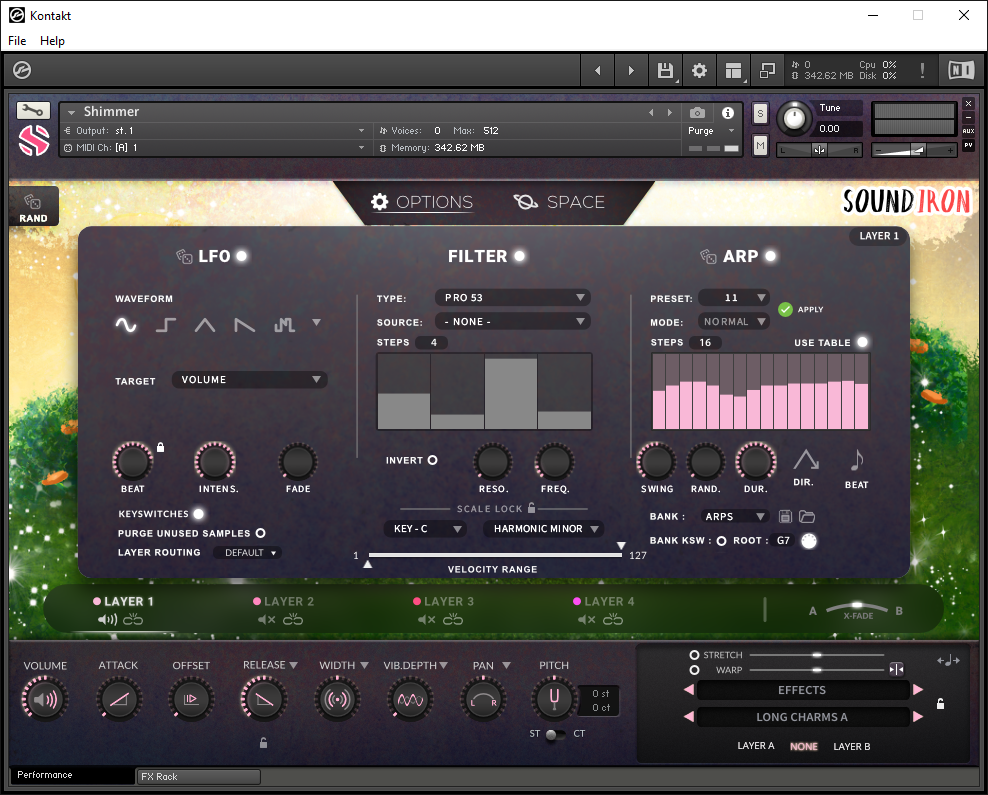Select the sawtooth LFO waveform

244,325
